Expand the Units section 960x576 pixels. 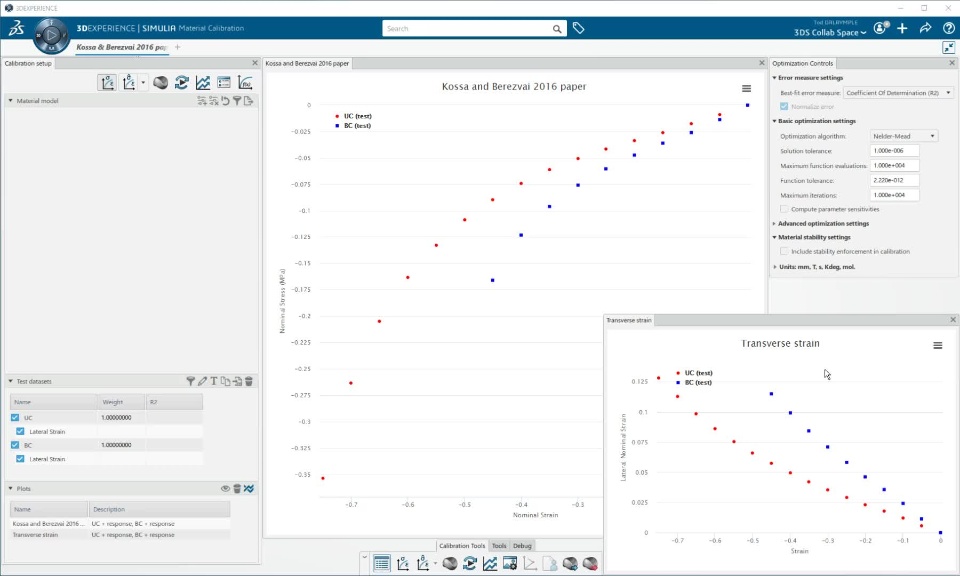click(774, 267)
